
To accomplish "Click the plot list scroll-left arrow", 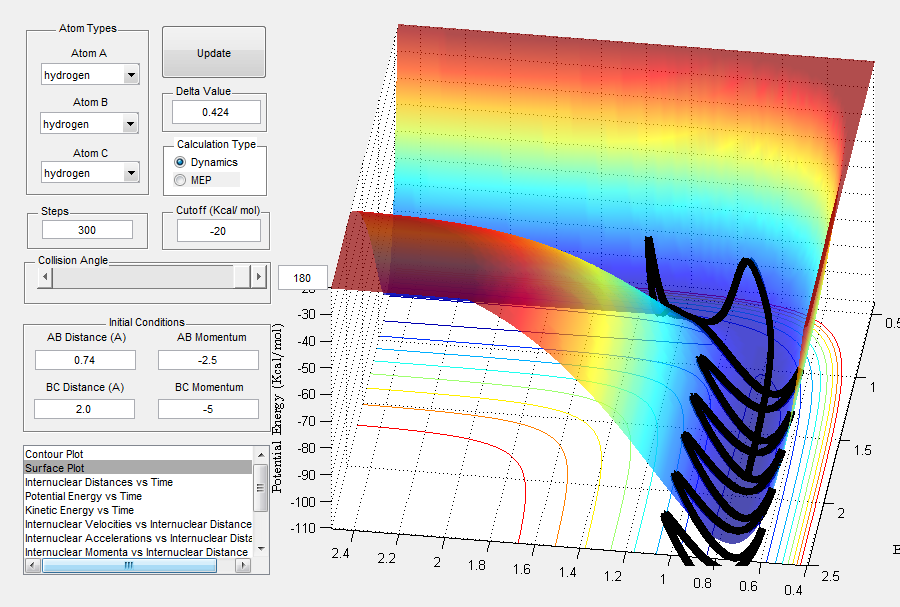I will 32,566.
